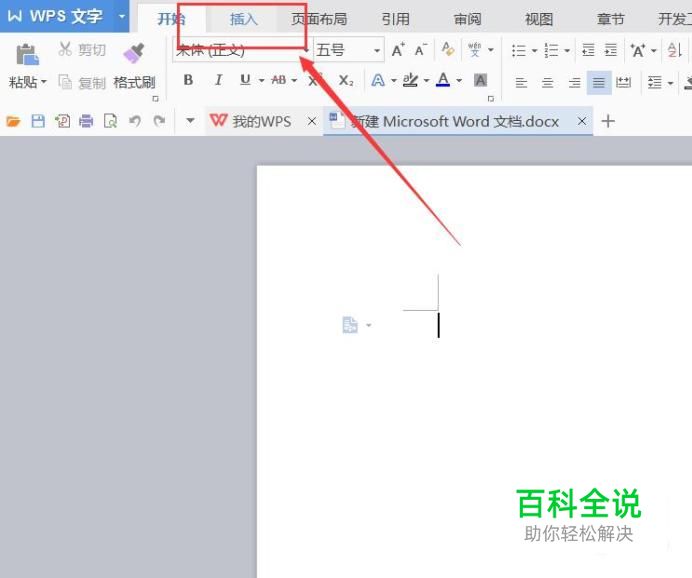Toggle underline formatting

[245, 80]
